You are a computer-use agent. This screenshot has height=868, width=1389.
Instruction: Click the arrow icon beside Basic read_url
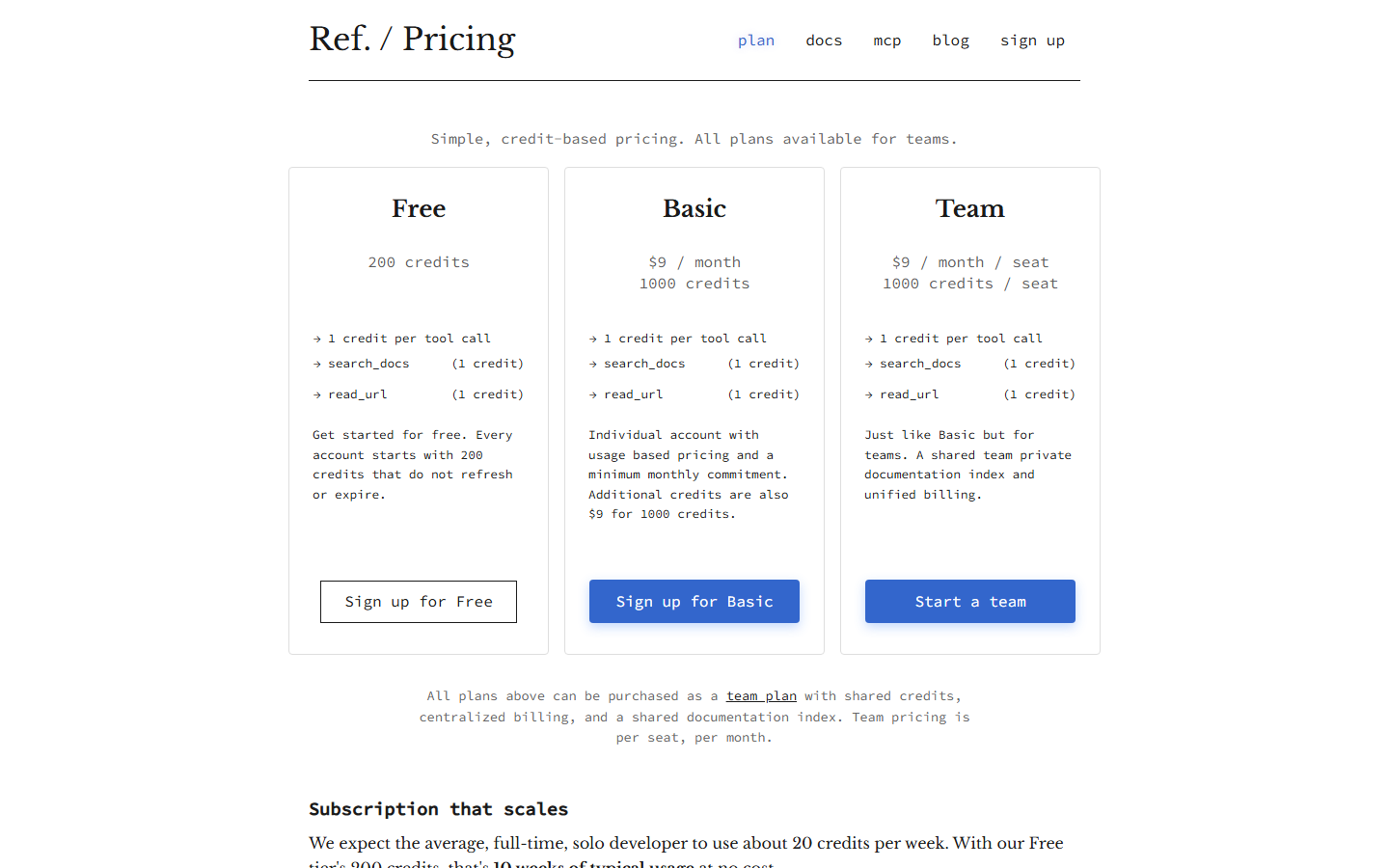click(593, 395)
